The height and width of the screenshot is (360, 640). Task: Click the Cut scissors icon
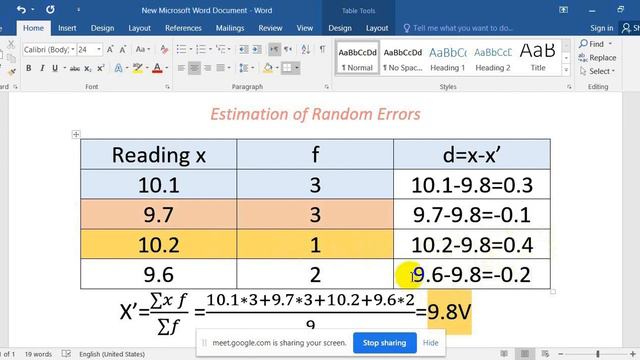pyautogui.click(x=11, y=44)
